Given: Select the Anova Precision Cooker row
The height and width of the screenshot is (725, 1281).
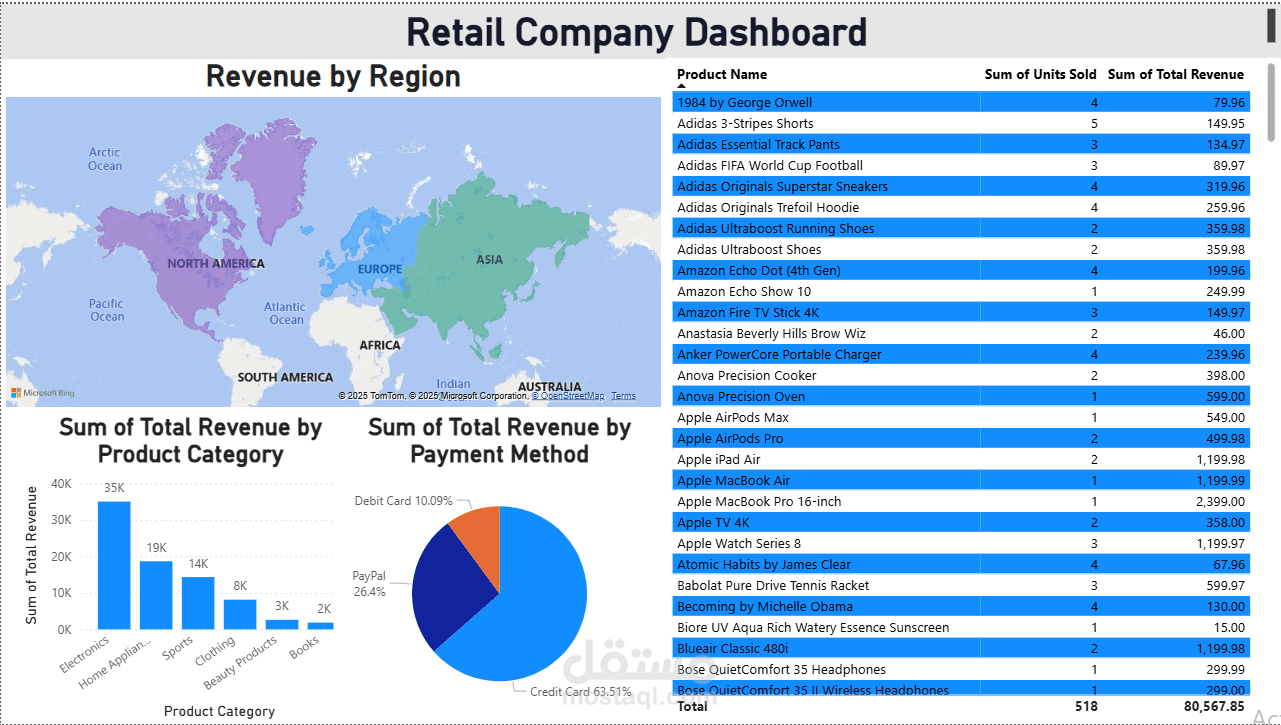Looking at the screenshot, I should pyautogui.click(x=961, y=375).
